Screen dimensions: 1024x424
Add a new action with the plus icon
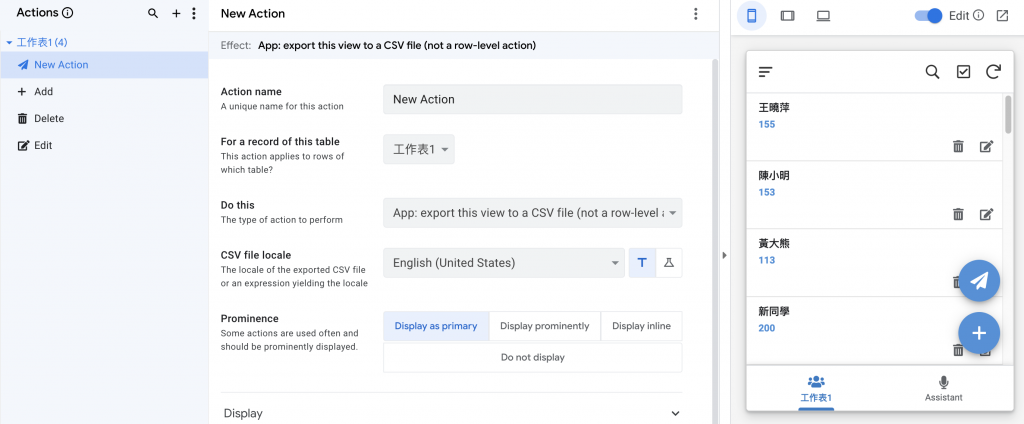click(x=176, y=14)
